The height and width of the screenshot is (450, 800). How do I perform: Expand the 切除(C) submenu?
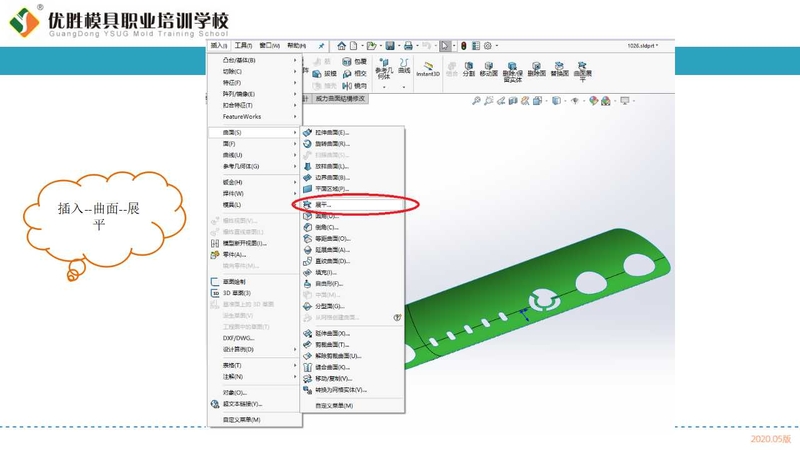pyautogui.click(x=254, y=71)
